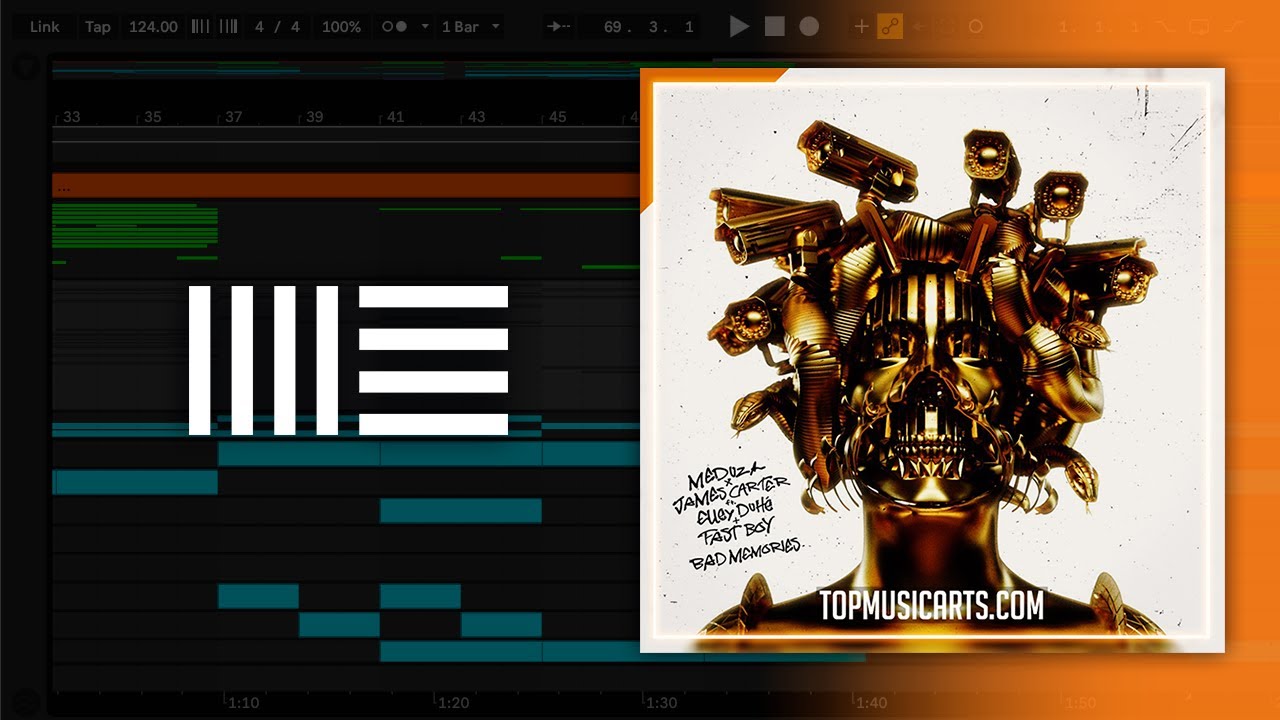Screen dimensions: 1280x720
Task: Click the Session Record circle icon
Action: (976, 27)
